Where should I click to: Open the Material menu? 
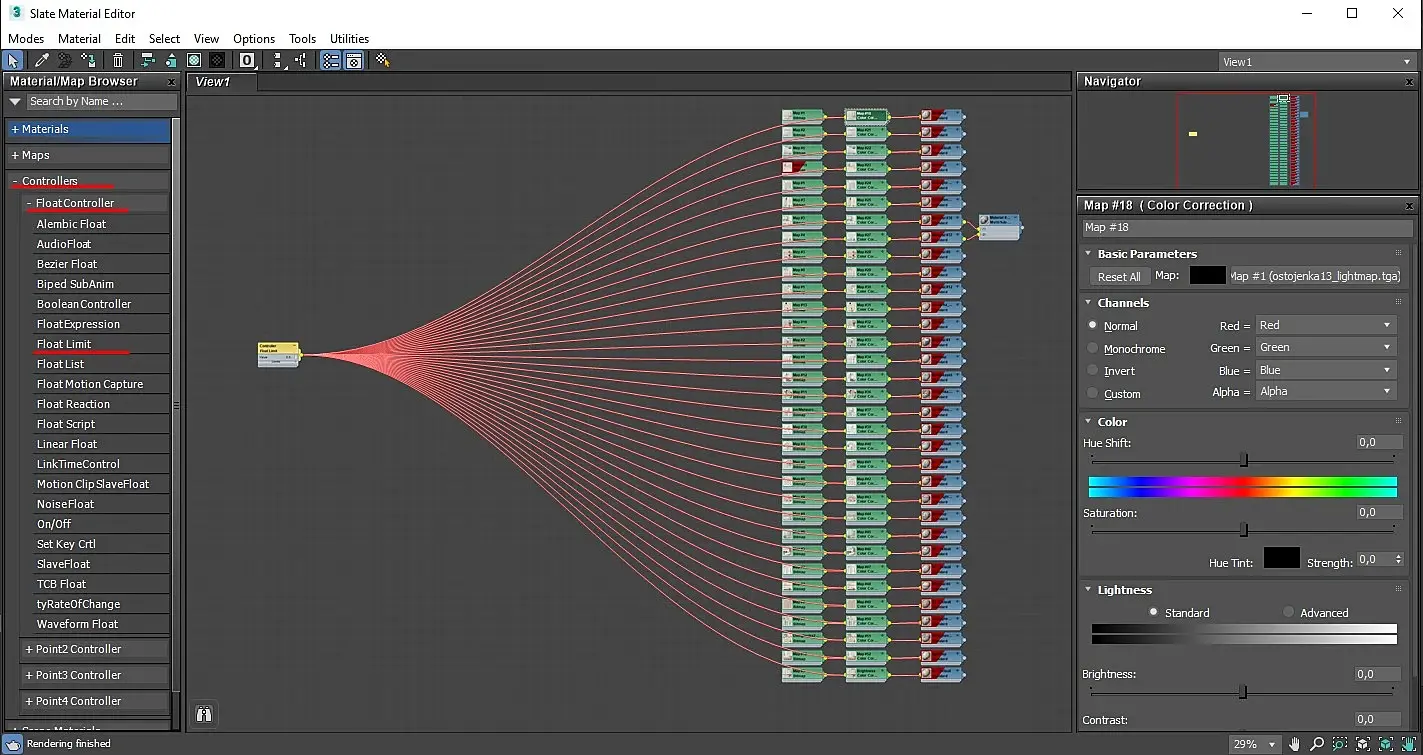[79, 38]
